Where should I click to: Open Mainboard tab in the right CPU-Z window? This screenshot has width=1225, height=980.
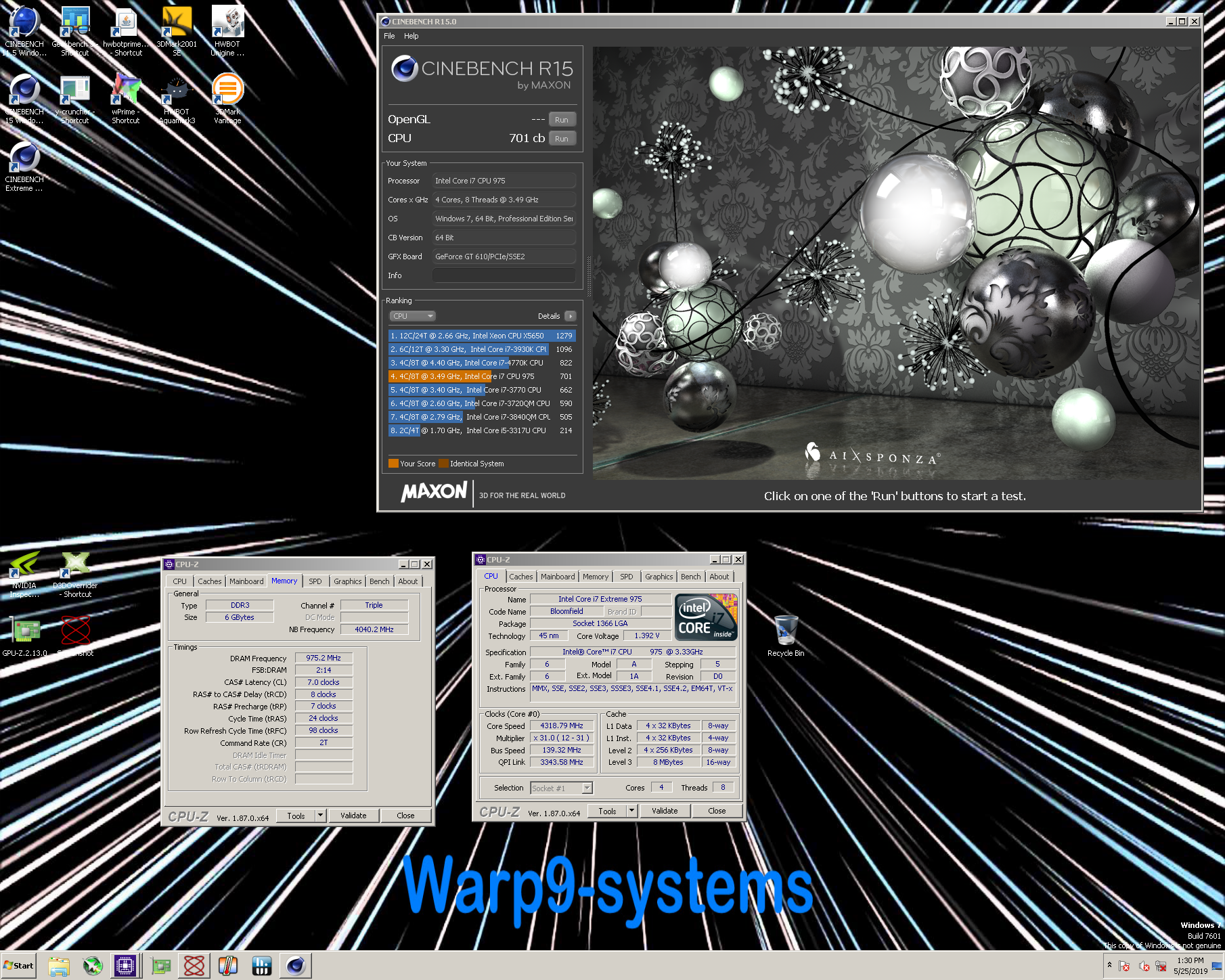(x=558, y=577)
